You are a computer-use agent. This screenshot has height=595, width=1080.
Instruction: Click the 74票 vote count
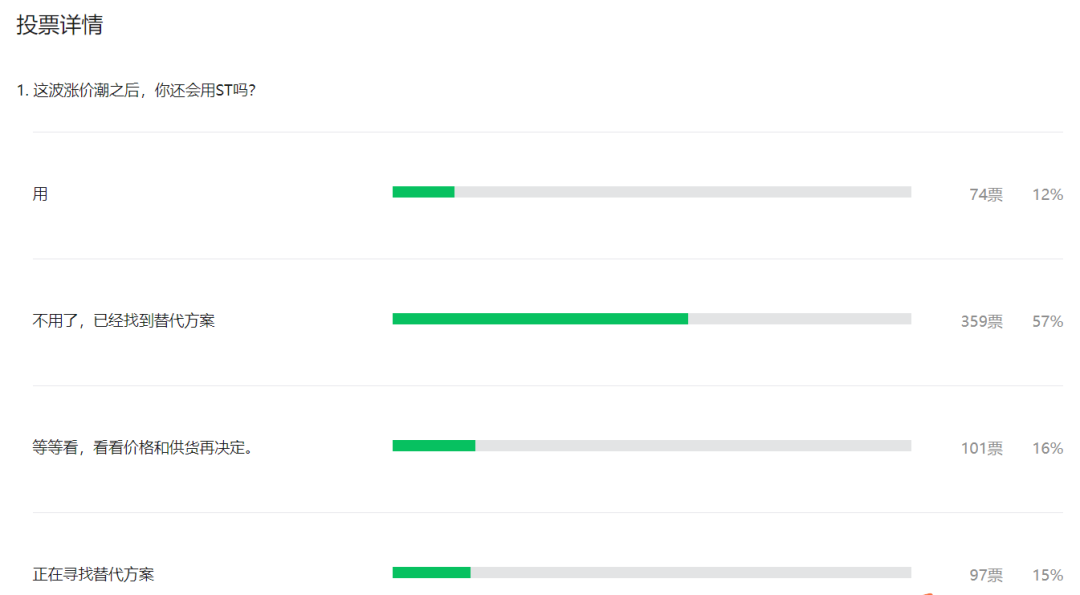986,195
